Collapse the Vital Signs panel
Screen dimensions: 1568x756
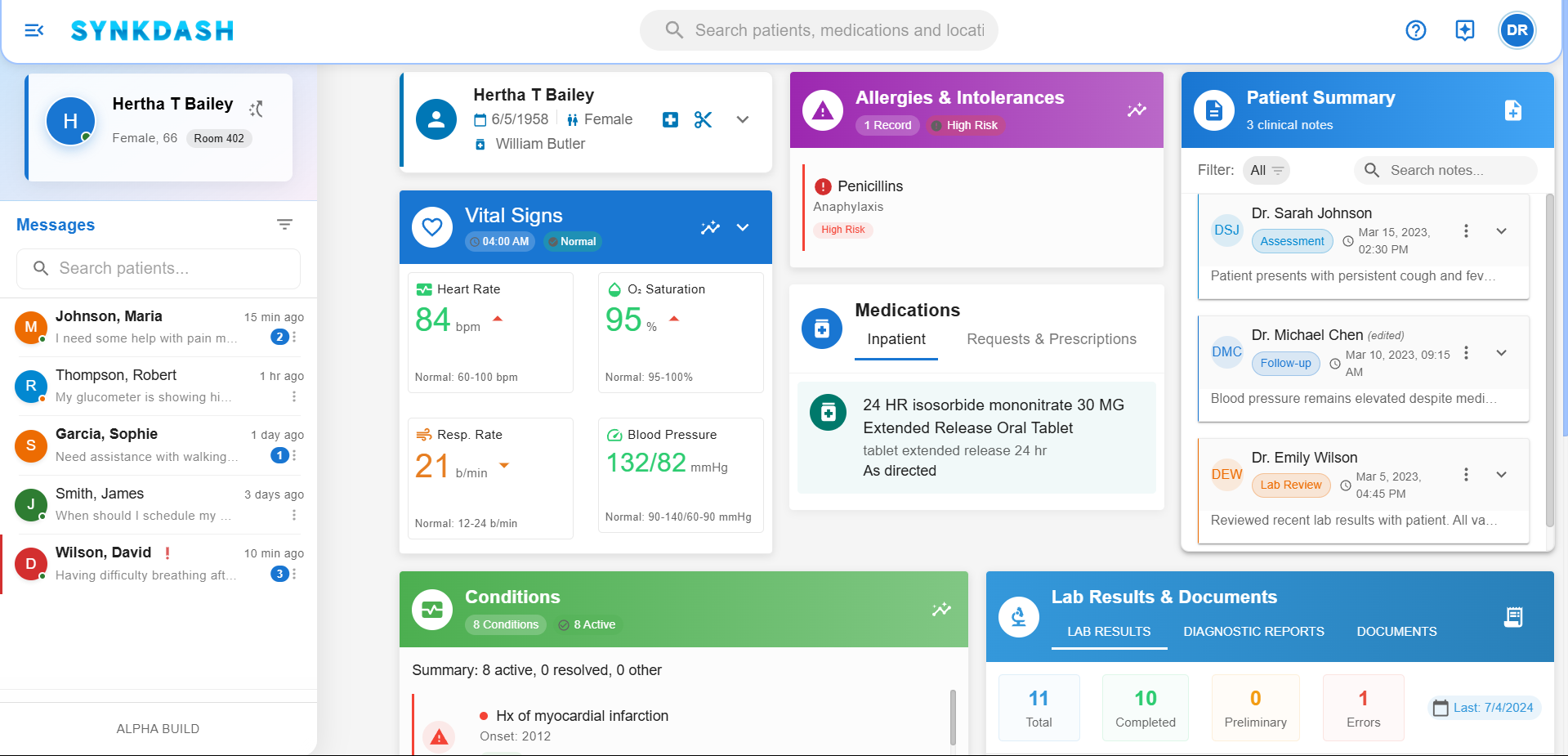742,227
